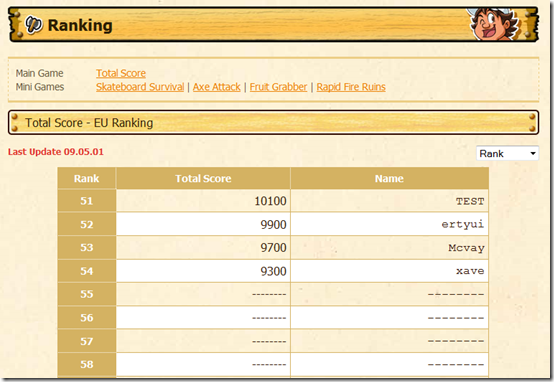554x382 pixels.
Task: Select score 9300 cell
Action: pyautogui.click(x=203, y=271)
